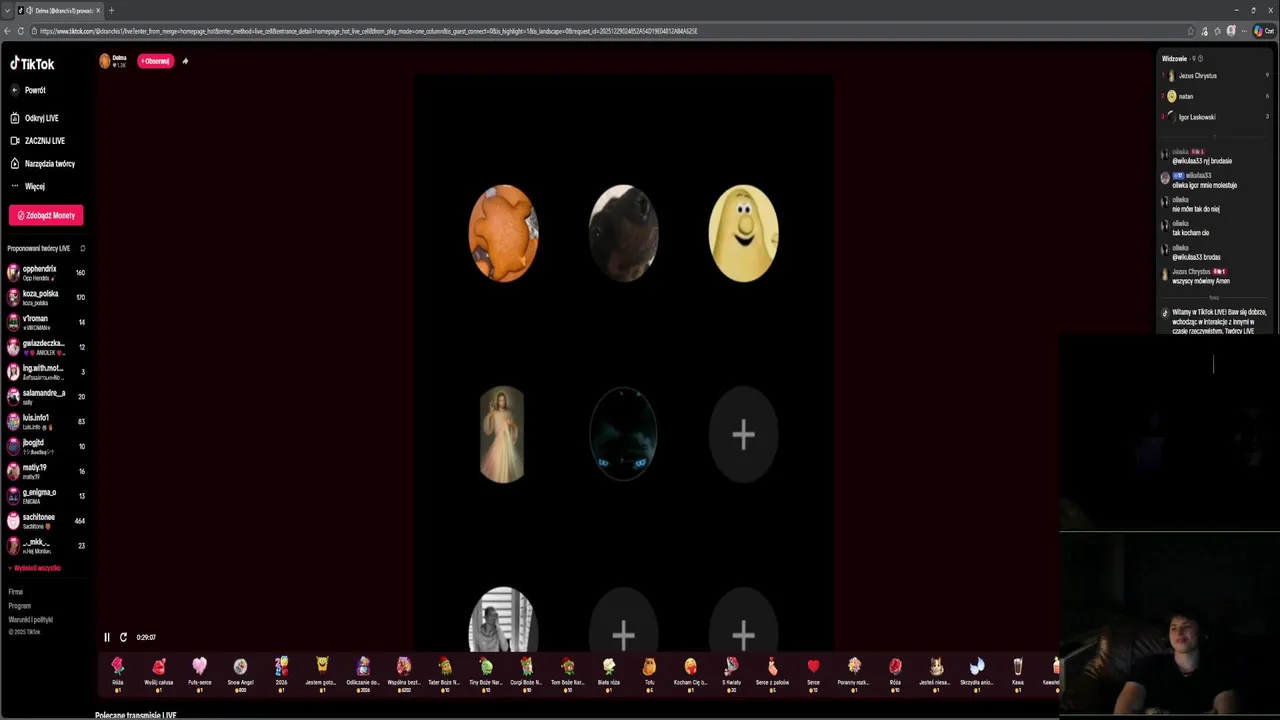Send the Kawa gift

pyautogui.click(x=1017, y=673)
